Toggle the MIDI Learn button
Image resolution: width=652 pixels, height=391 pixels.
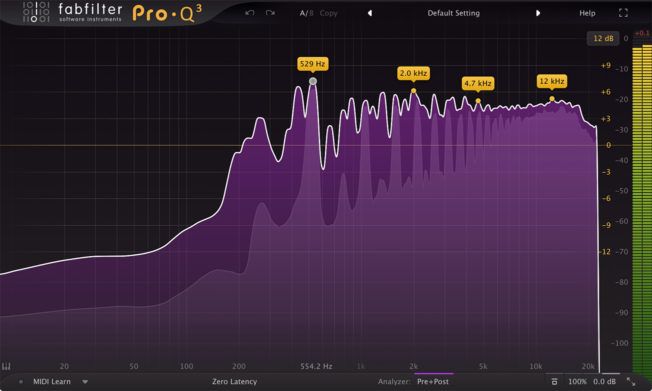[52, 381]
